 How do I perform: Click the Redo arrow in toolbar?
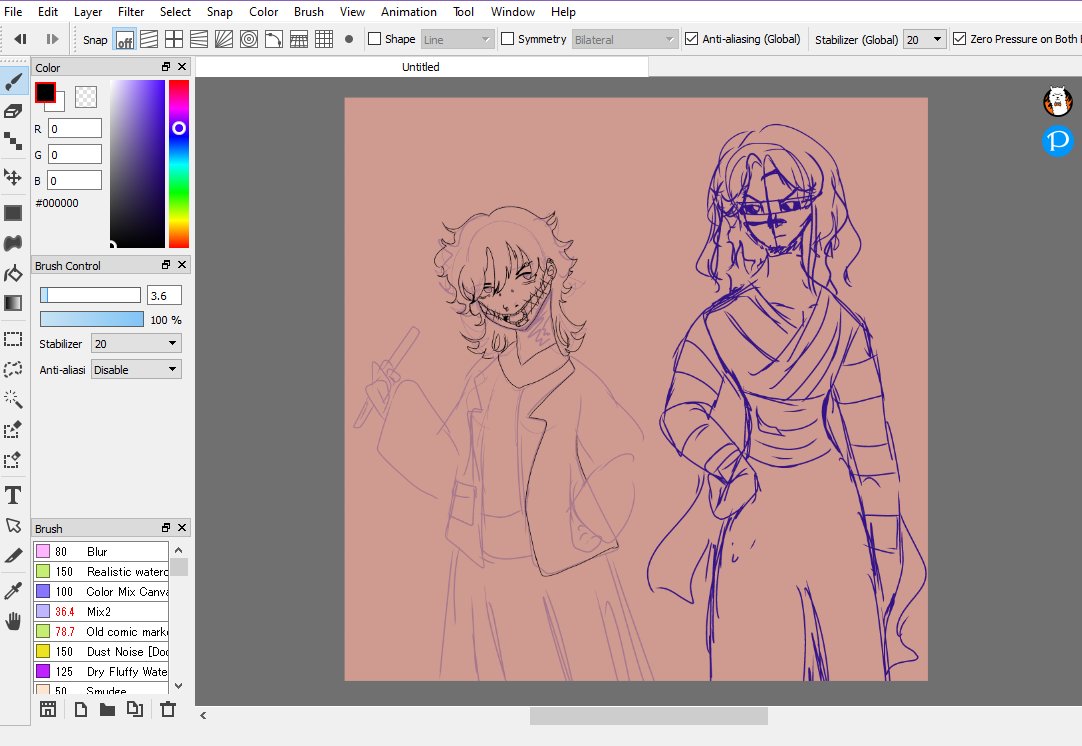click(x=52, y=39)
